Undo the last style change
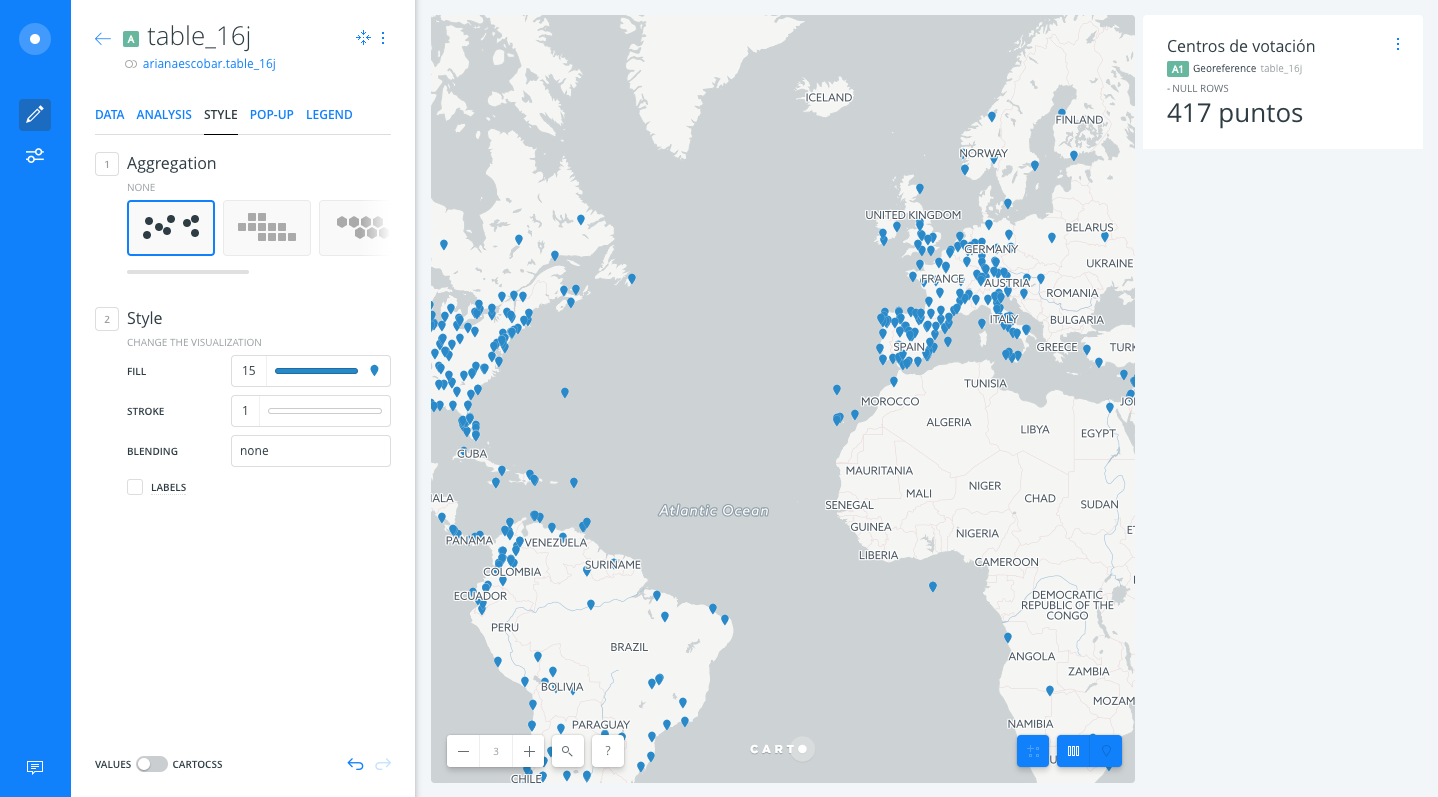The width and height of the screenshot is (1438, 797). 355,764
